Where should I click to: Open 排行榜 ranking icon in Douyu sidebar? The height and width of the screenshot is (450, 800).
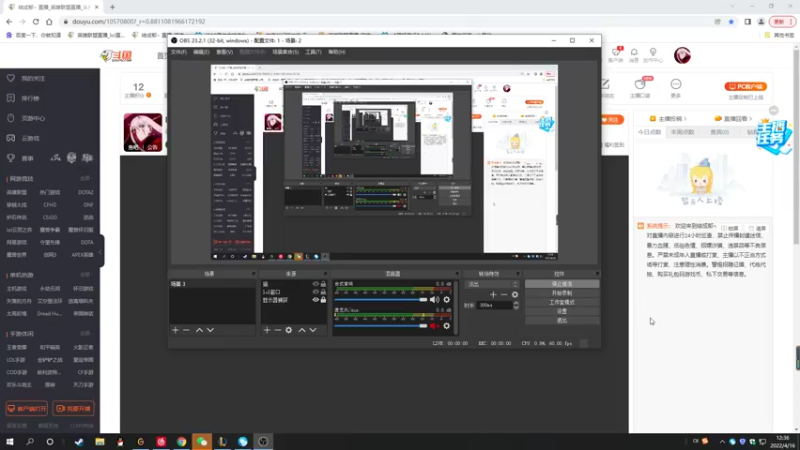[11, 98]
